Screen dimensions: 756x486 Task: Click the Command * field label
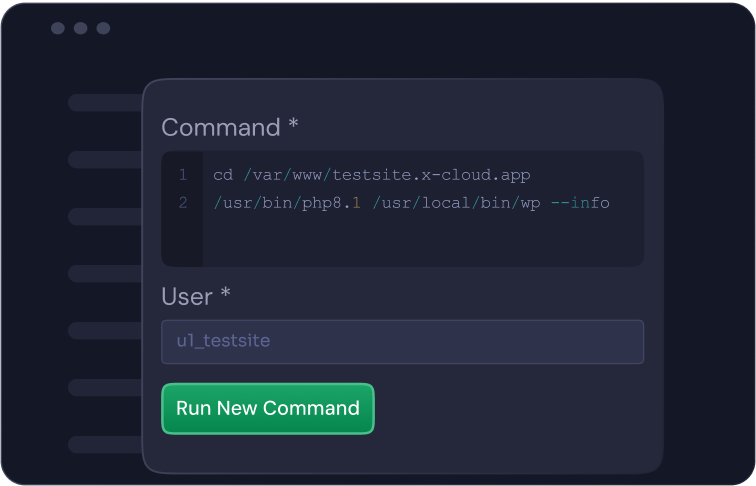pos(229,128)
